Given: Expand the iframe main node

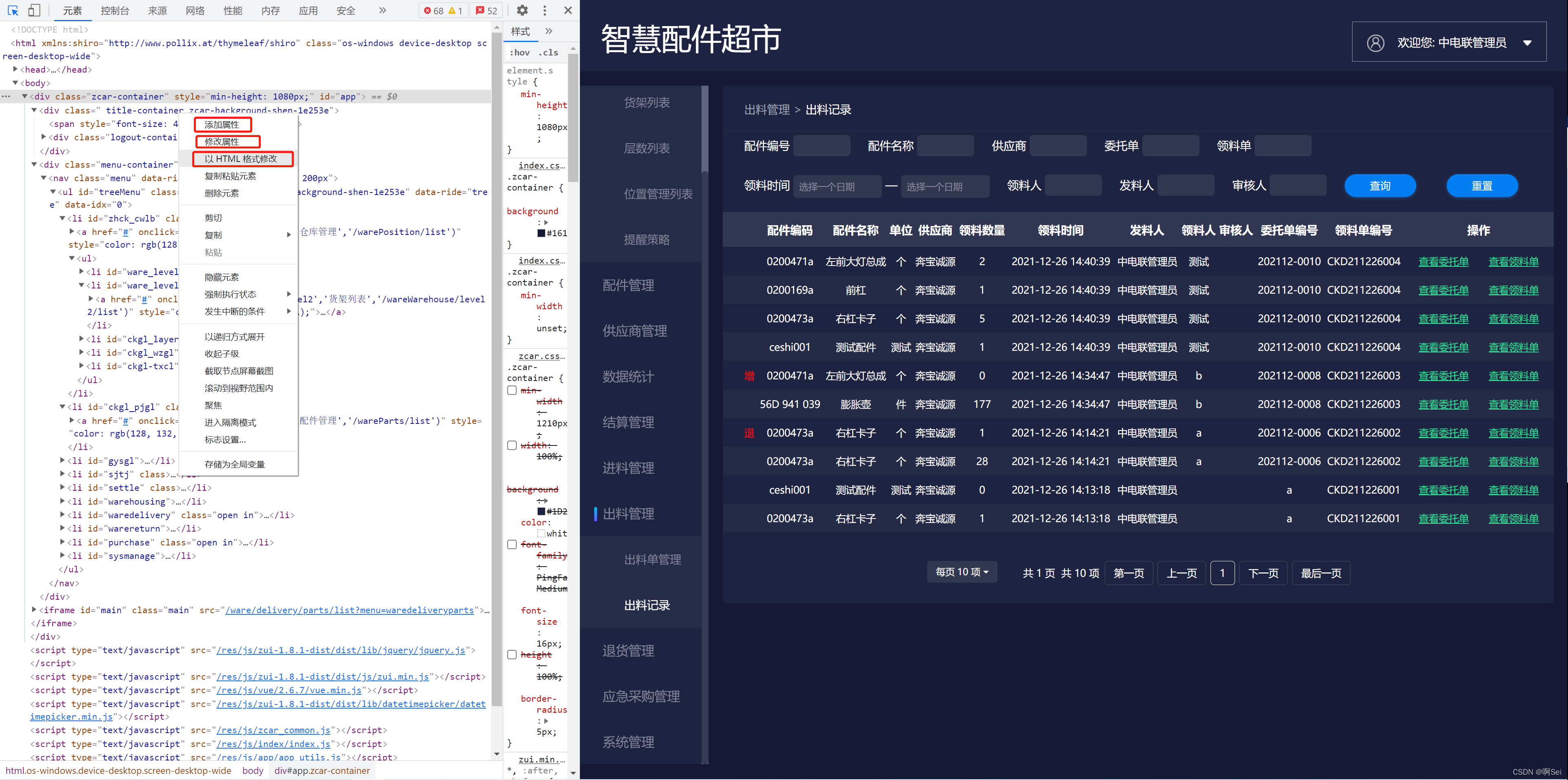Looking at the screenshot, I should (34, 609).
